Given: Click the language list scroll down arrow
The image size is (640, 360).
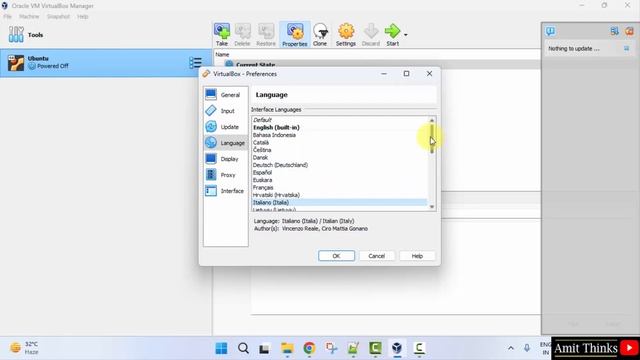Looking at the screenshot, I should 432,207.
